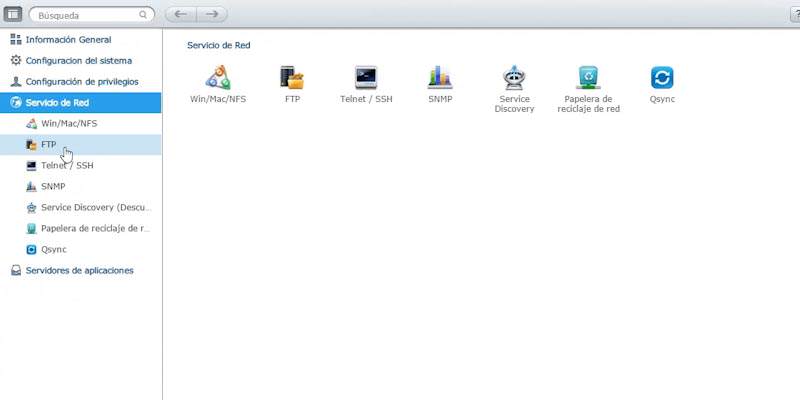Open Papelera de reciclaje de red icon
The width and height of the screenshot is (800, 400).
pyautogui.click(x=588, y=78)
